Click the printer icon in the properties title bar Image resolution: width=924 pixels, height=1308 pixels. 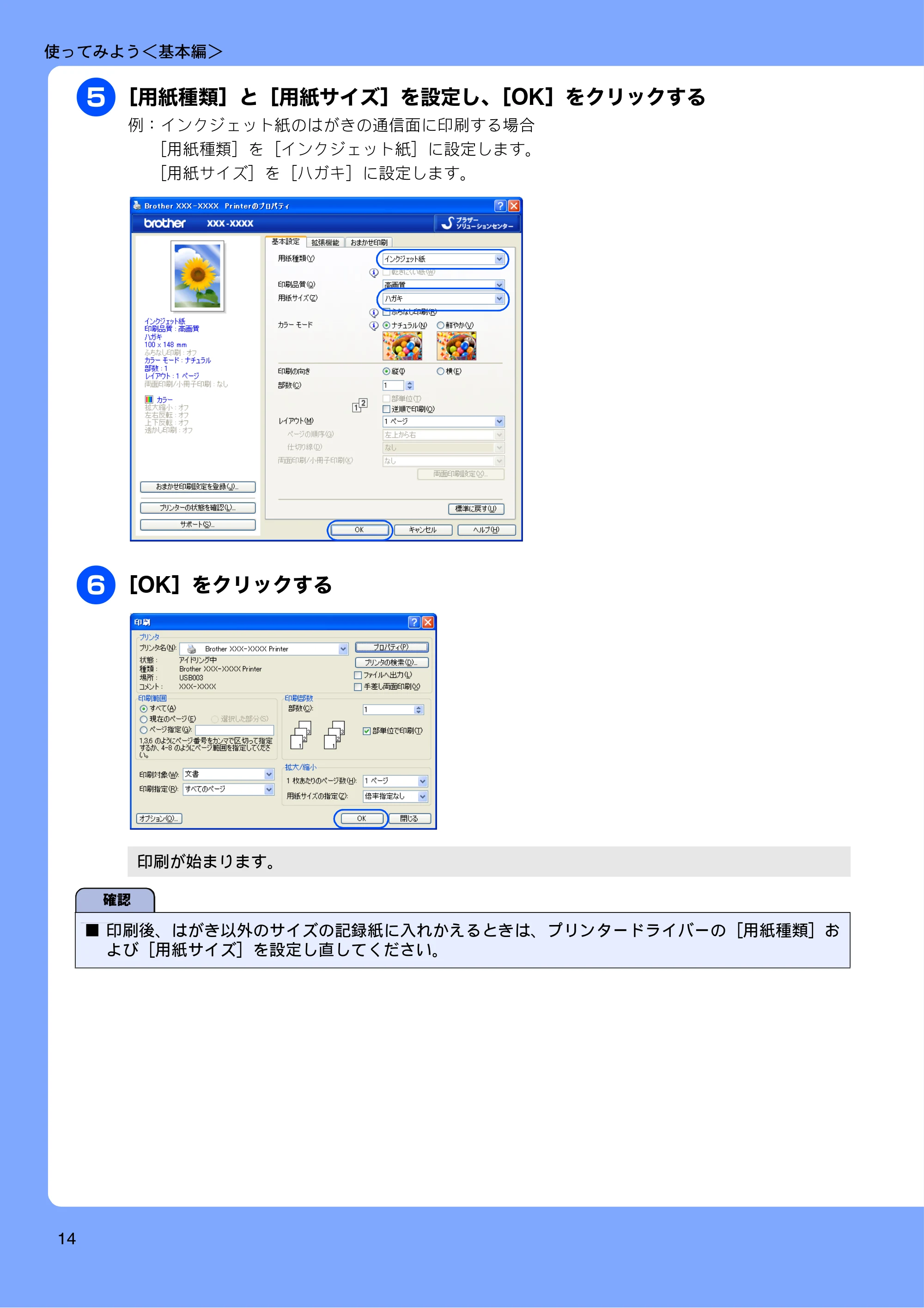137,205
